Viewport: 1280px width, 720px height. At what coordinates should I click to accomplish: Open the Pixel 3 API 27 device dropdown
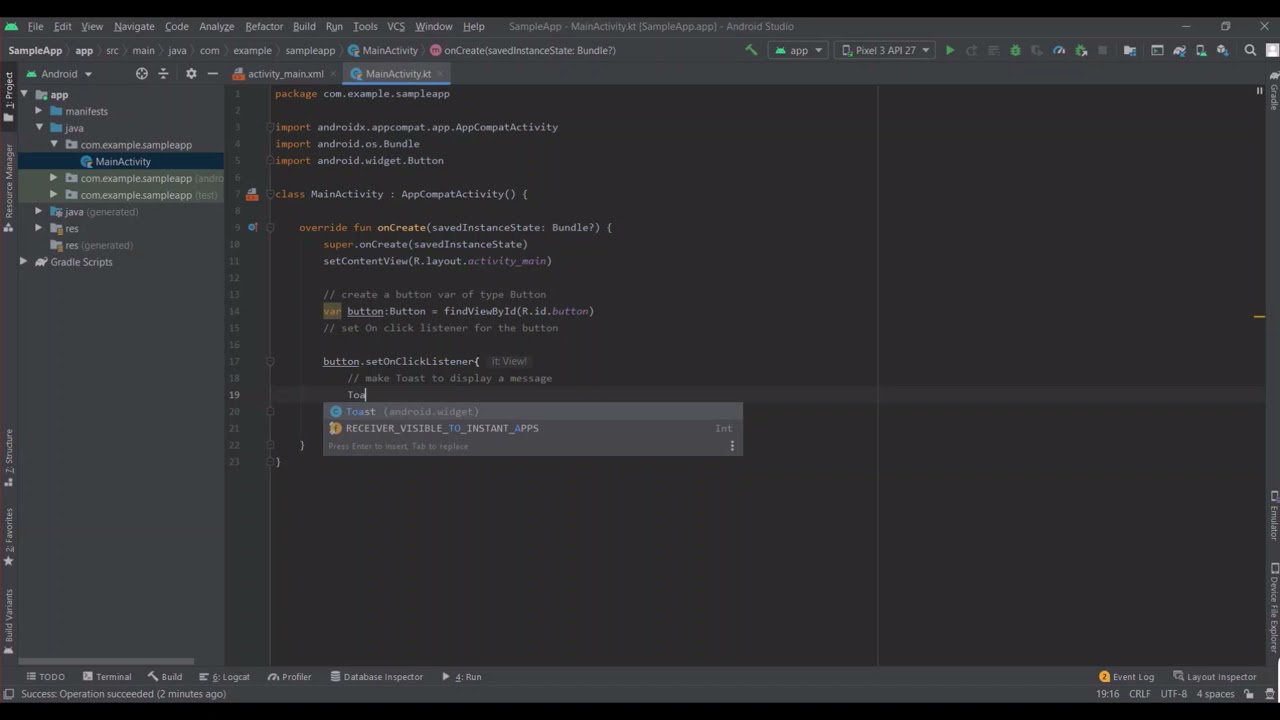pos(885,50)
